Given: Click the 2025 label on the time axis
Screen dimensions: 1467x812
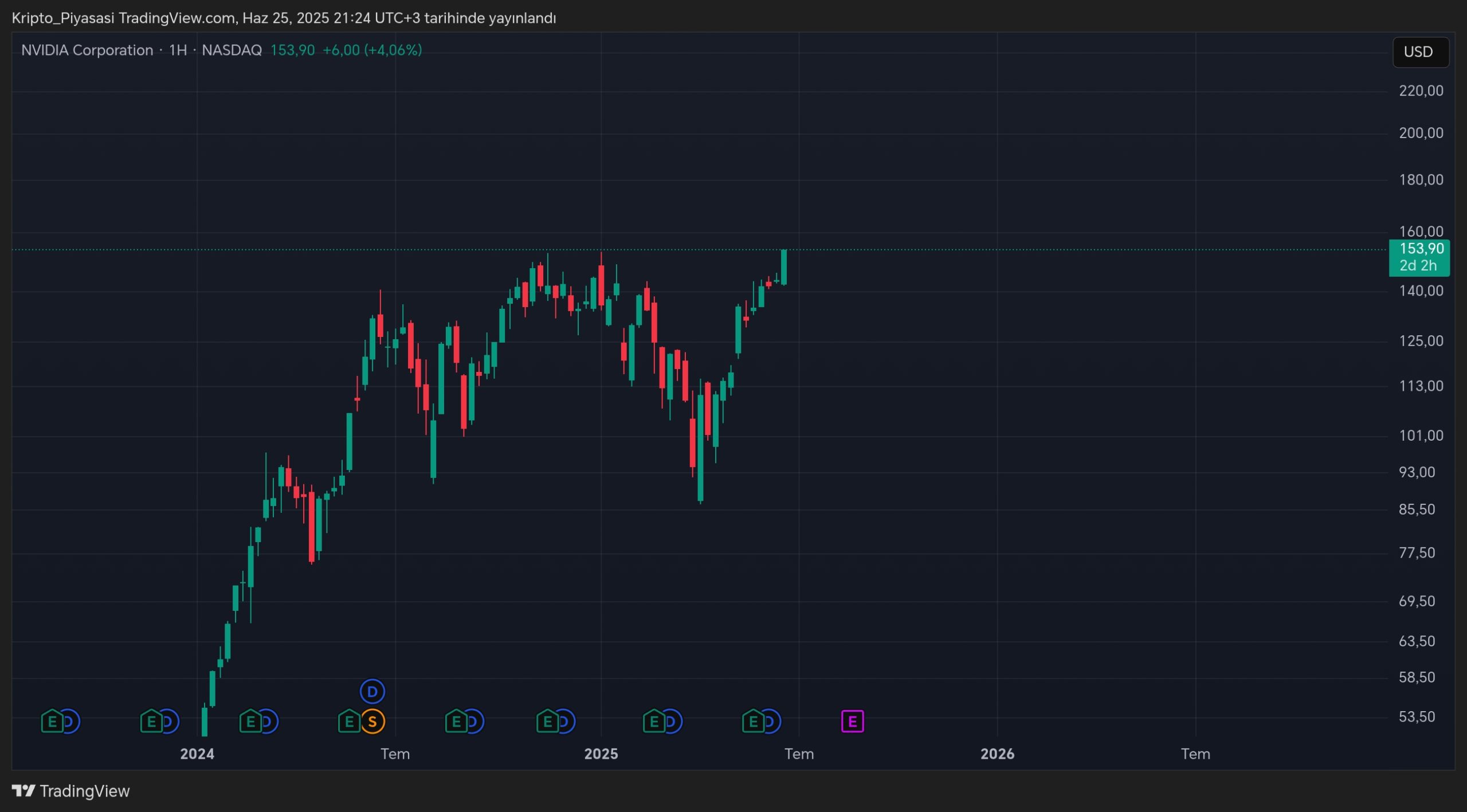Looking at the screenshot, I should (x=601, y=754).
